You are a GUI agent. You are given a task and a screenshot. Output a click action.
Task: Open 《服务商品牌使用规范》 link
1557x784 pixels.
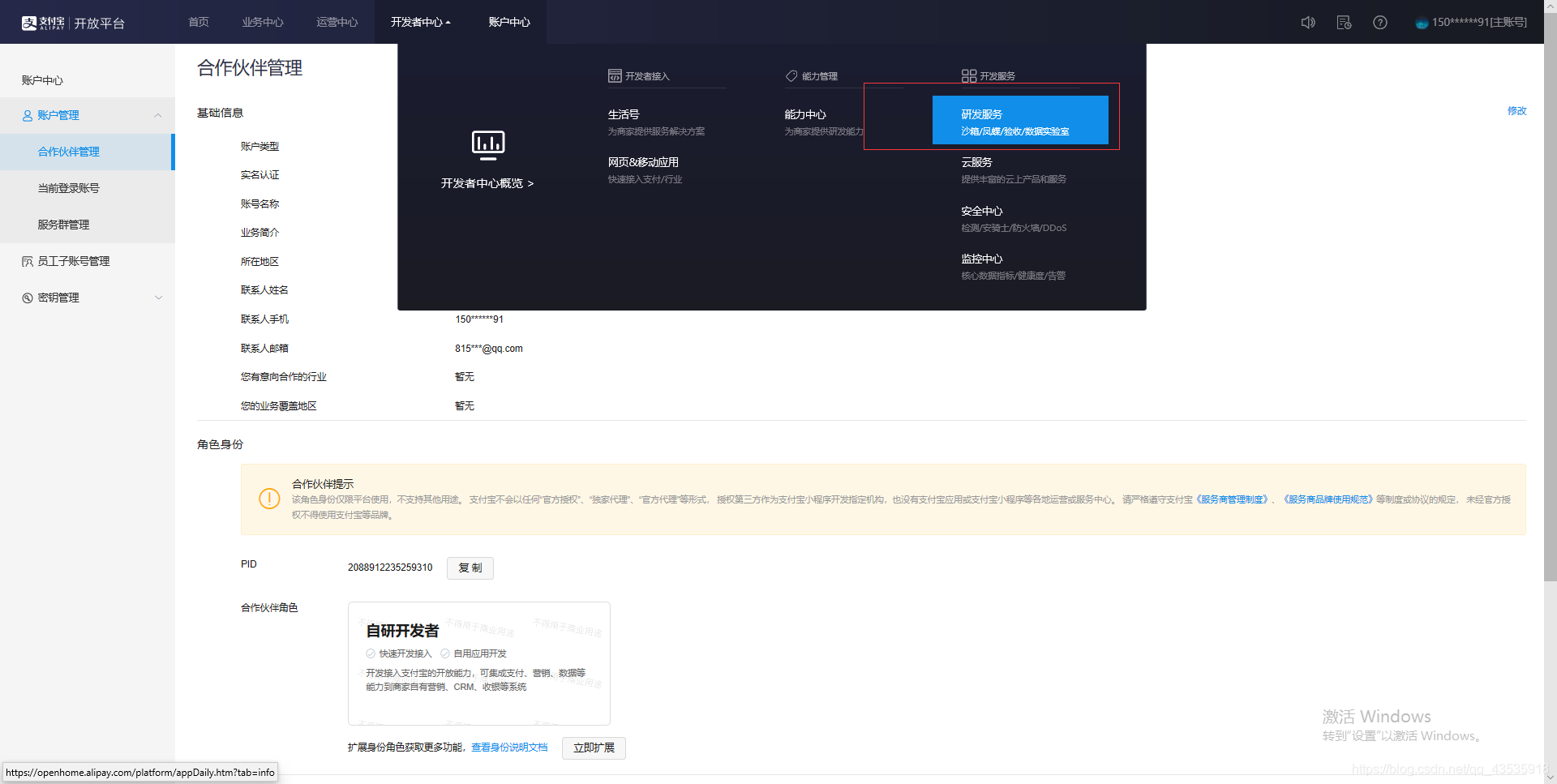click(1328, 499)
